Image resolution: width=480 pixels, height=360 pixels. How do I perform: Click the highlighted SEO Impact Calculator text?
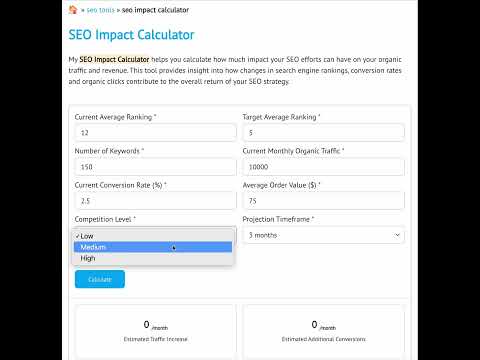[114, 60]
